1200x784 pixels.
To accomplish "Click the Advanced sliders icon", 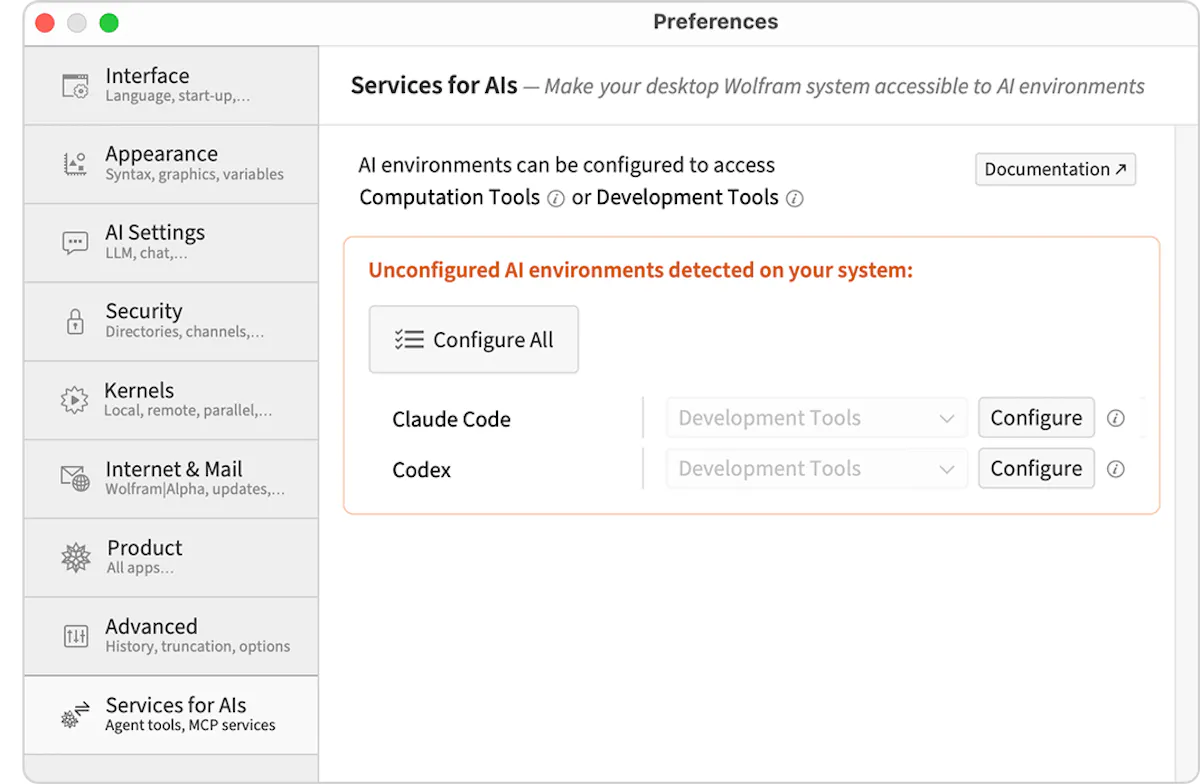I will coord(76,636).
